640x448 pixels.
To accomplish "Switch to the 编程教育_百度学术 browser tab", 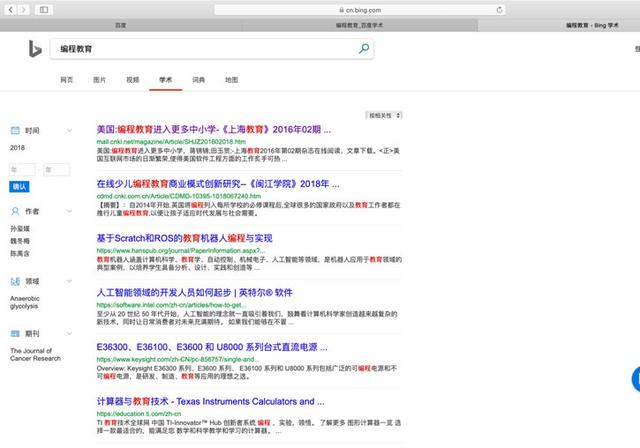I will click(x=360, y=25).
